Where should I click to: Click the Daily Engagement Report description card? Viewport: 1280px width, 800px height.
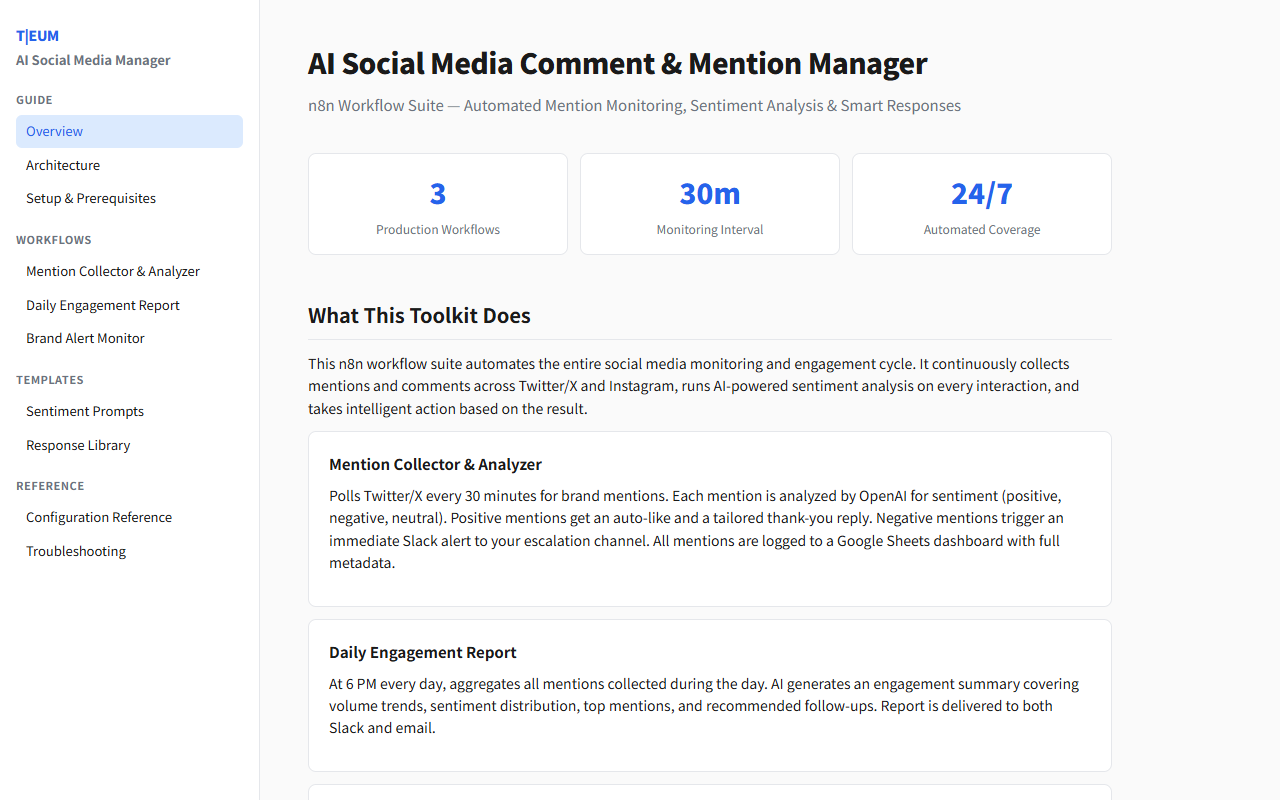710,695
